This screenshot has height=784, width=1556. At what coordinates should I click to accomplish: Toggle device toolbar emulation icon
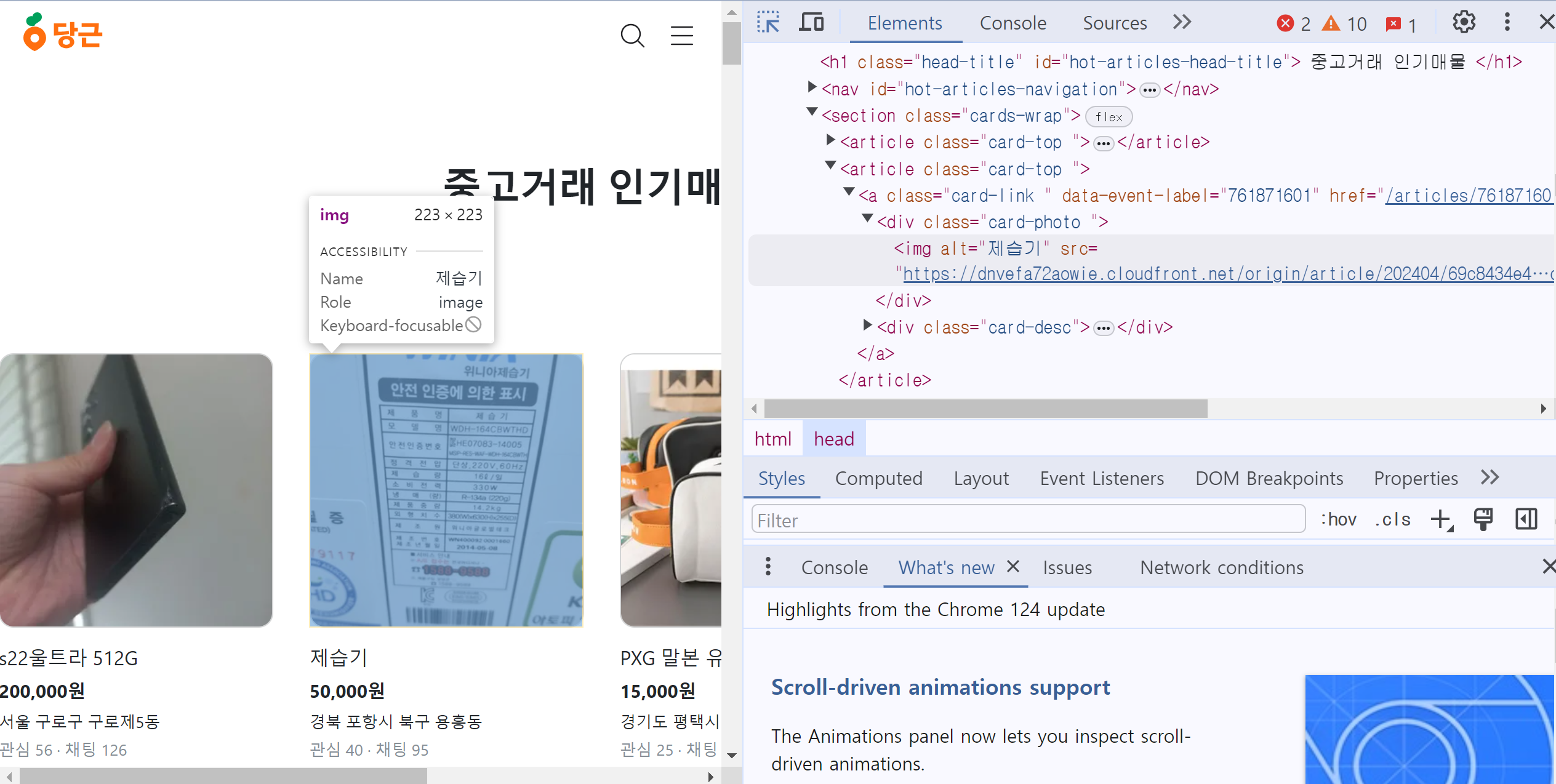point(811,23)
